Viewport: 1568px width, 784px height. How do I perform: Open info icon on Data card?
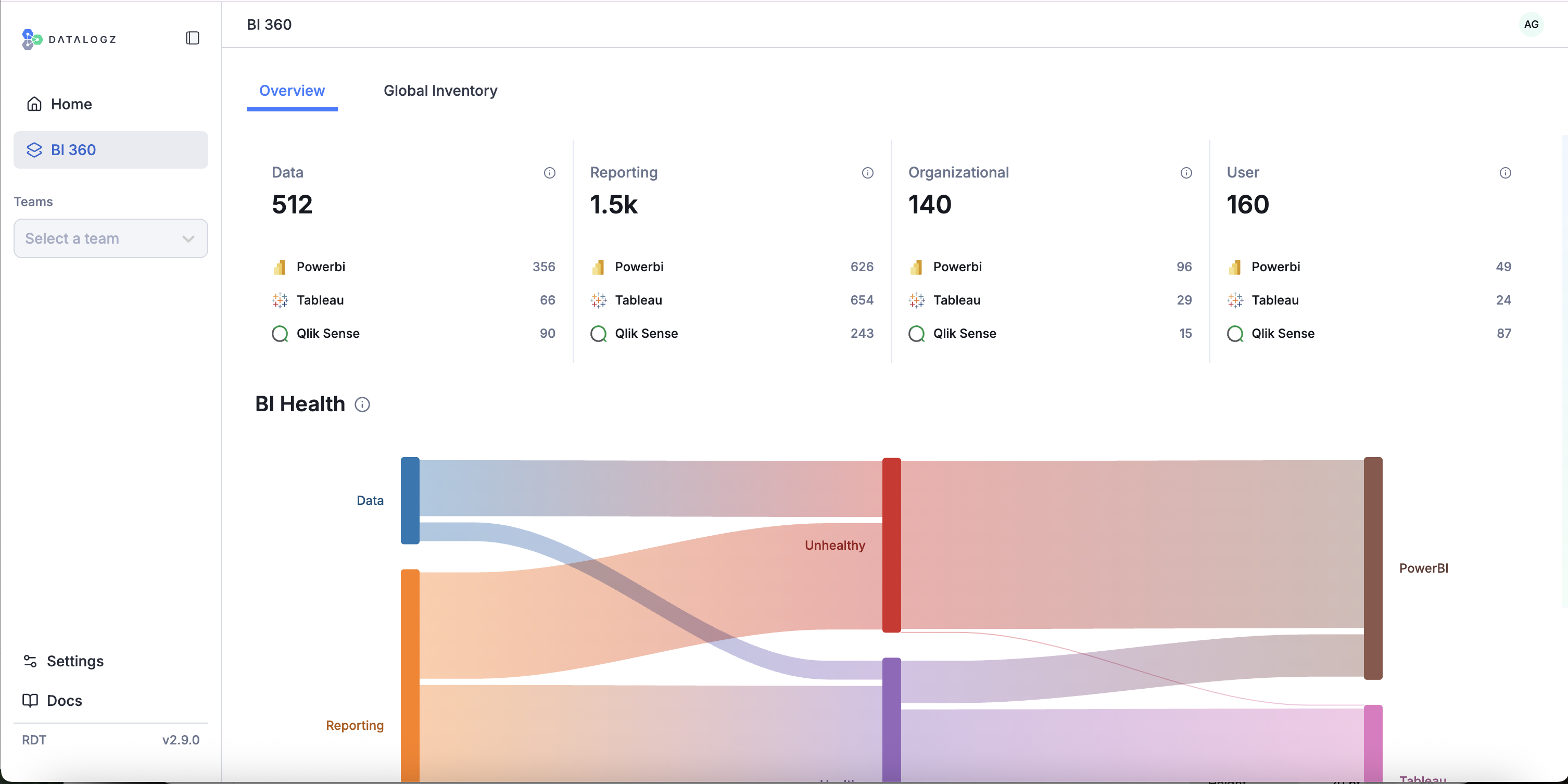[549, 173]
